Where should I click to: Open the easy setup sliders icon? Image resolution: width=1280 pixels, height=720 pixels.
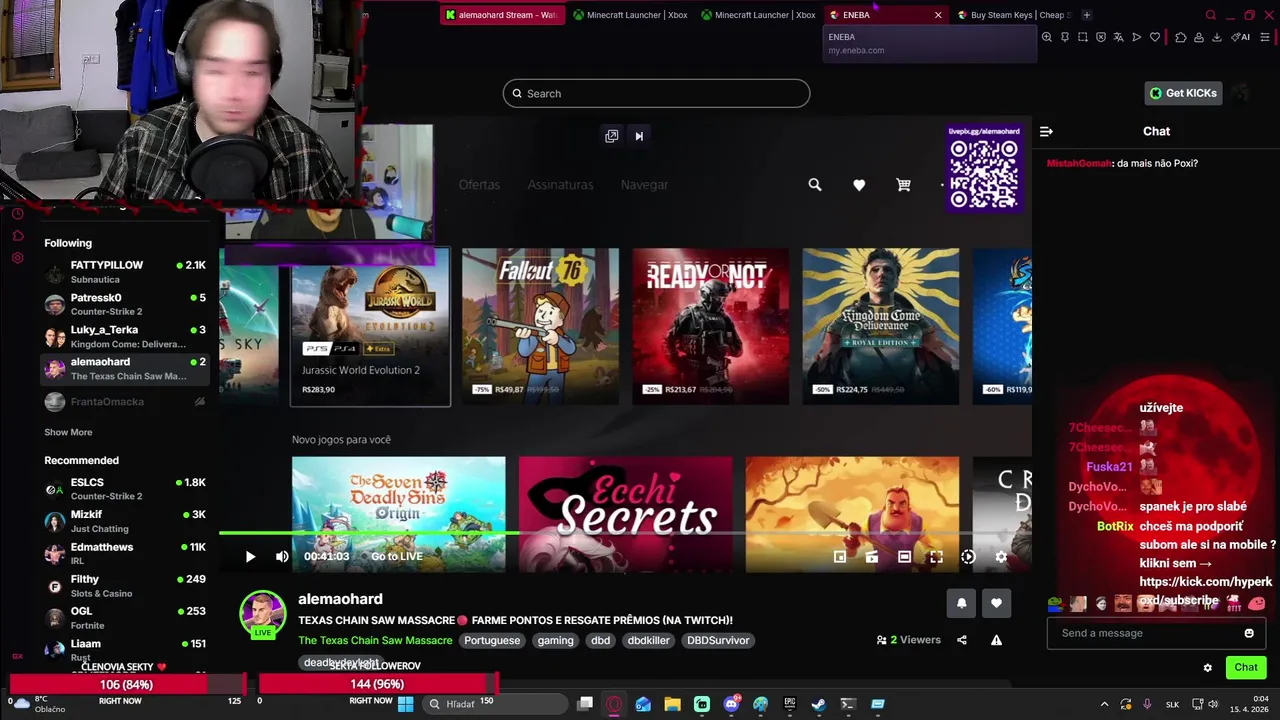point(1265,37)
